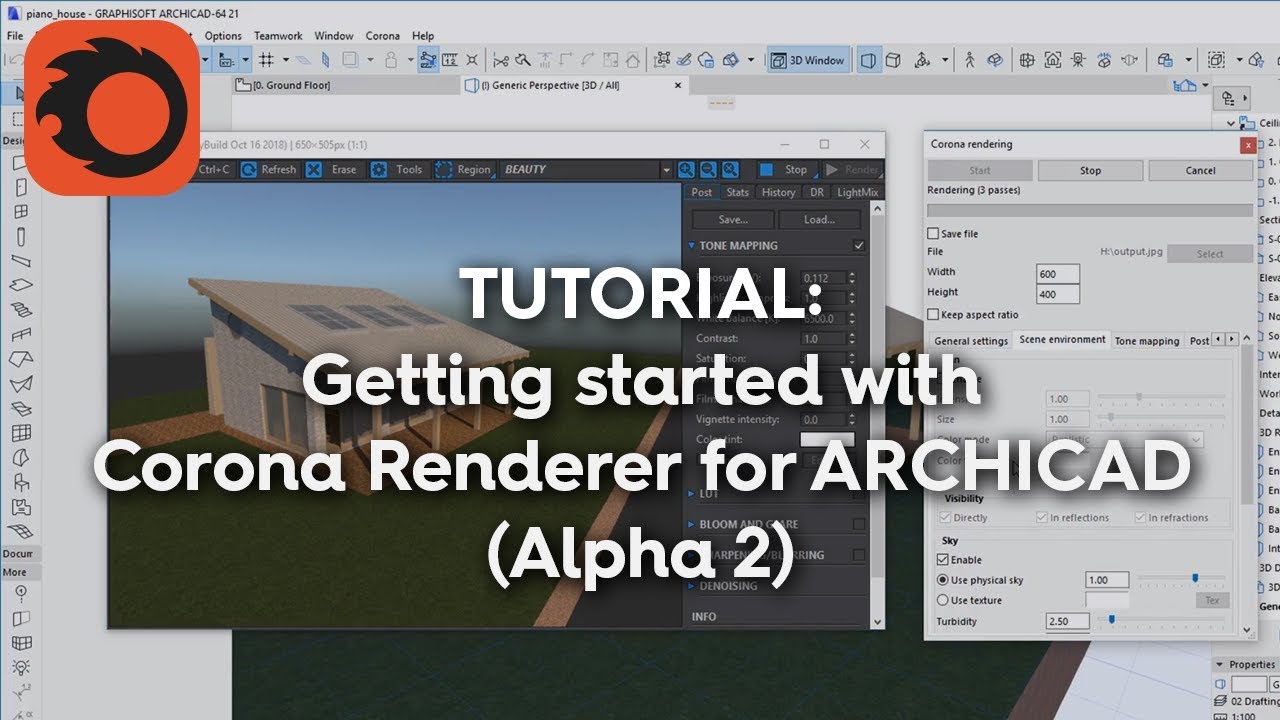Click the Erase icon in Corona frame buffer
The image size is (1280, 720).
click(x=314, y=170)
